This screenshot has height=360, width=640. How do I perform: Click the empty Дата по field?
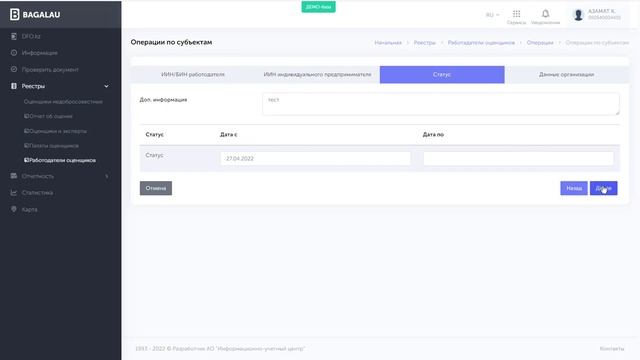click(518, 158)
